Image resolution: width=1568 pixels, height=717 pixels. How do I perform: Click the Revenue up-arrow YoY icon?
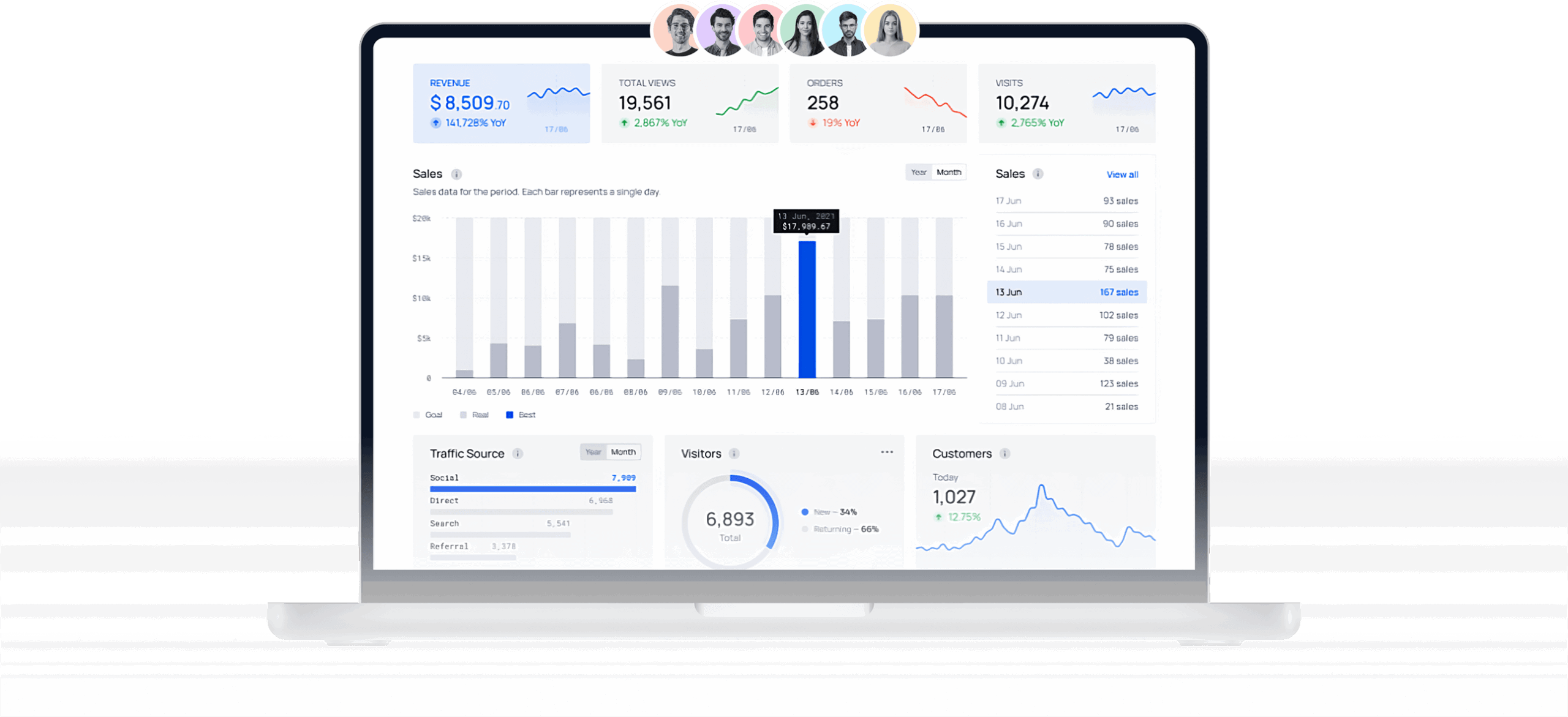click(x=435, y=123)
